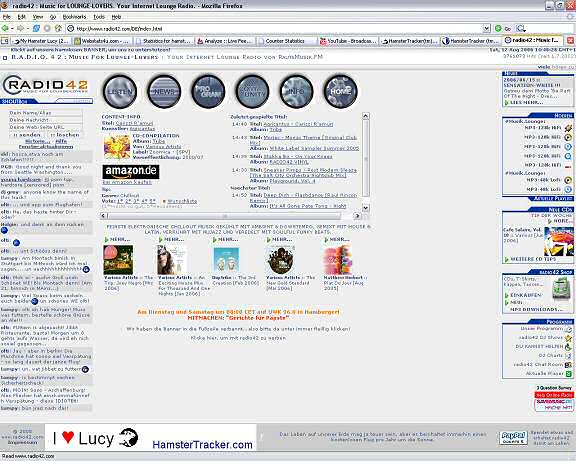Click the second MP3 48k LoFi stream icon
The image size is (576, 461).
568,190
